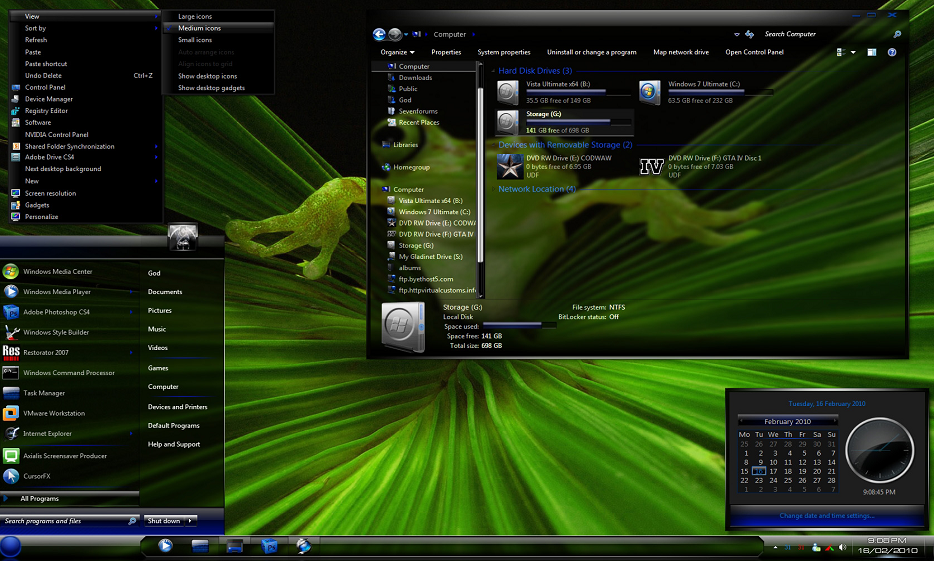Open Windows Command Processor
The height and width of the screenshot is (561, 934).
pos(70,373)
